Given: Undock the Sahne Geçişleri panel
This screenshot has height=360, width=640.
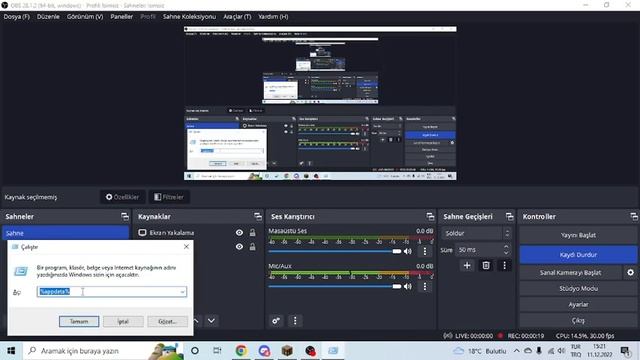Looking at the screenshot, I should (509, 216).
